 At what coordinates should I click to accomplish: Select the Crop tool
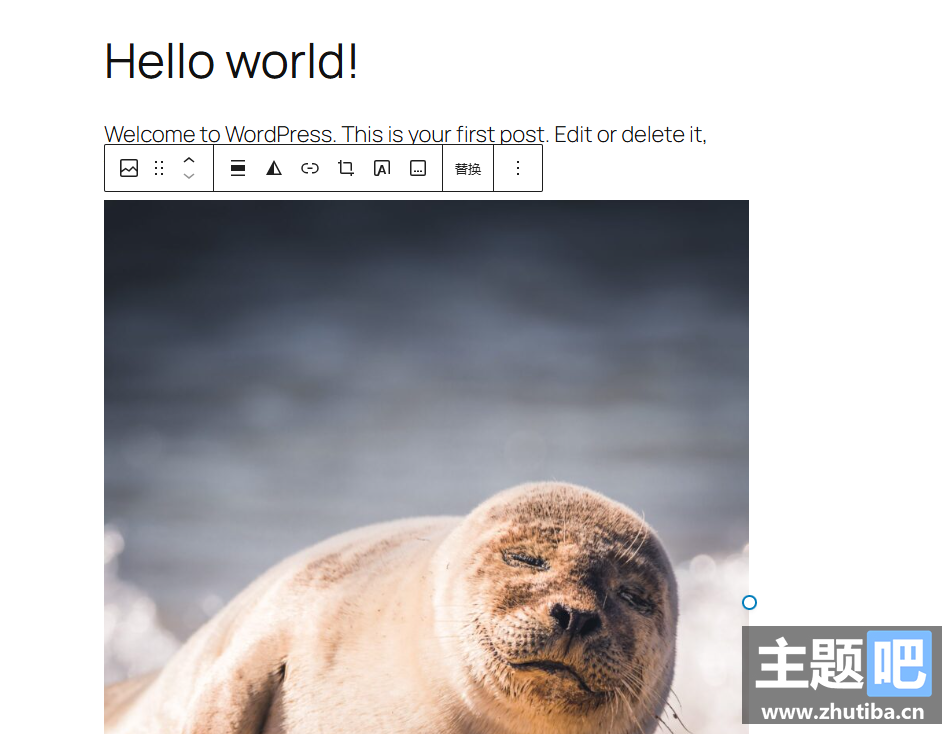(345, 168)
